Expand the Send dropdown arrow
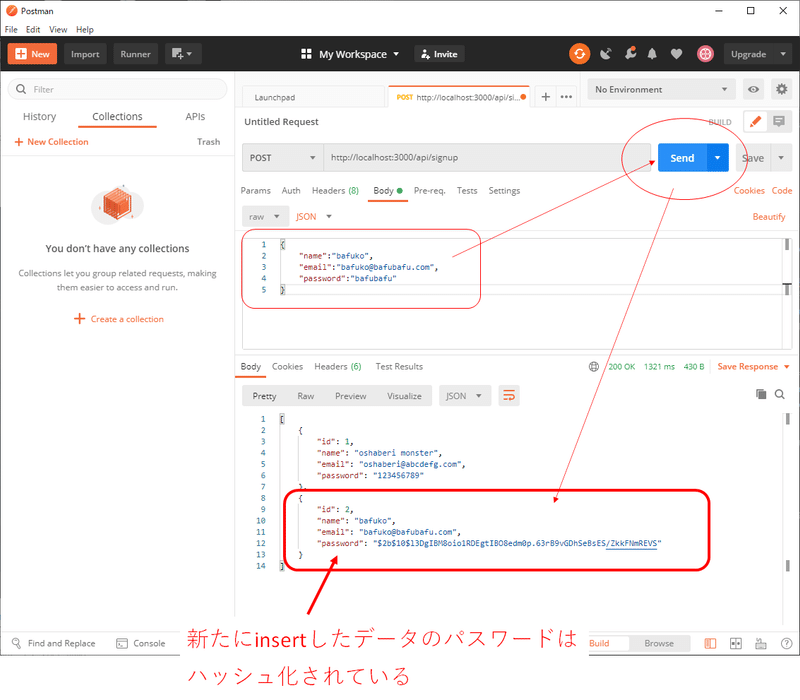This screenshot has height=700, width=800. 717,158
